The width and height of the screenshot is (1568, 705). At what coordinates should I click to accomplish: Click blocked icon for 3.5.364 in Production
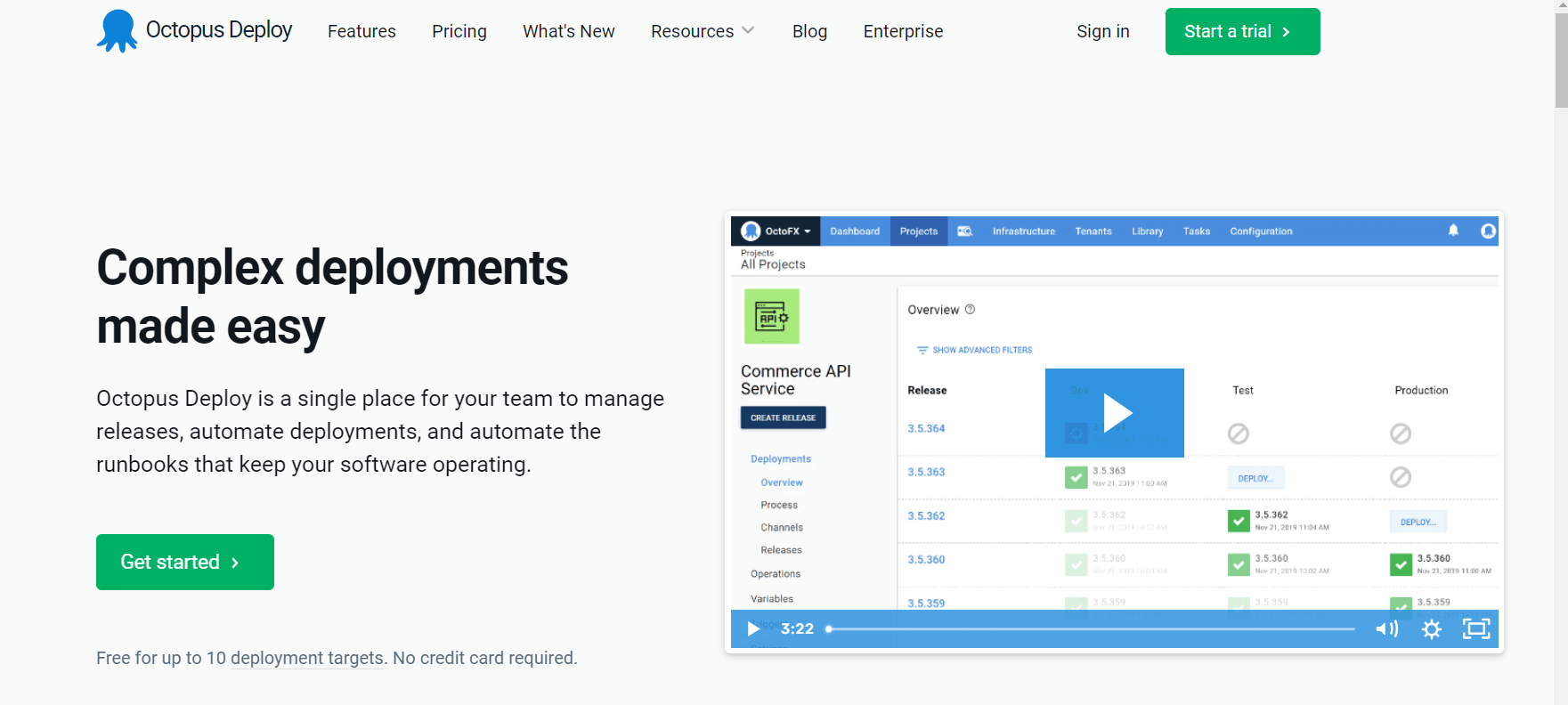click(1401, 434)
